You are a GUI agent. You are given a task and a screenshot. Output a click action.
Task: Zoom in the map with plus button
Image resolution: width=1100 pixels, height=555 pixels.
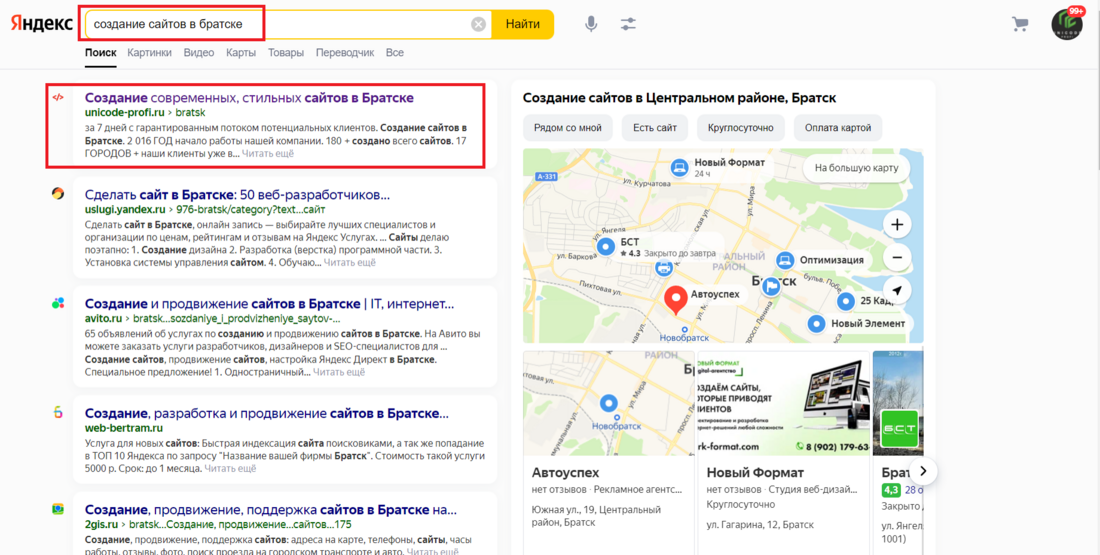point(897,225)
